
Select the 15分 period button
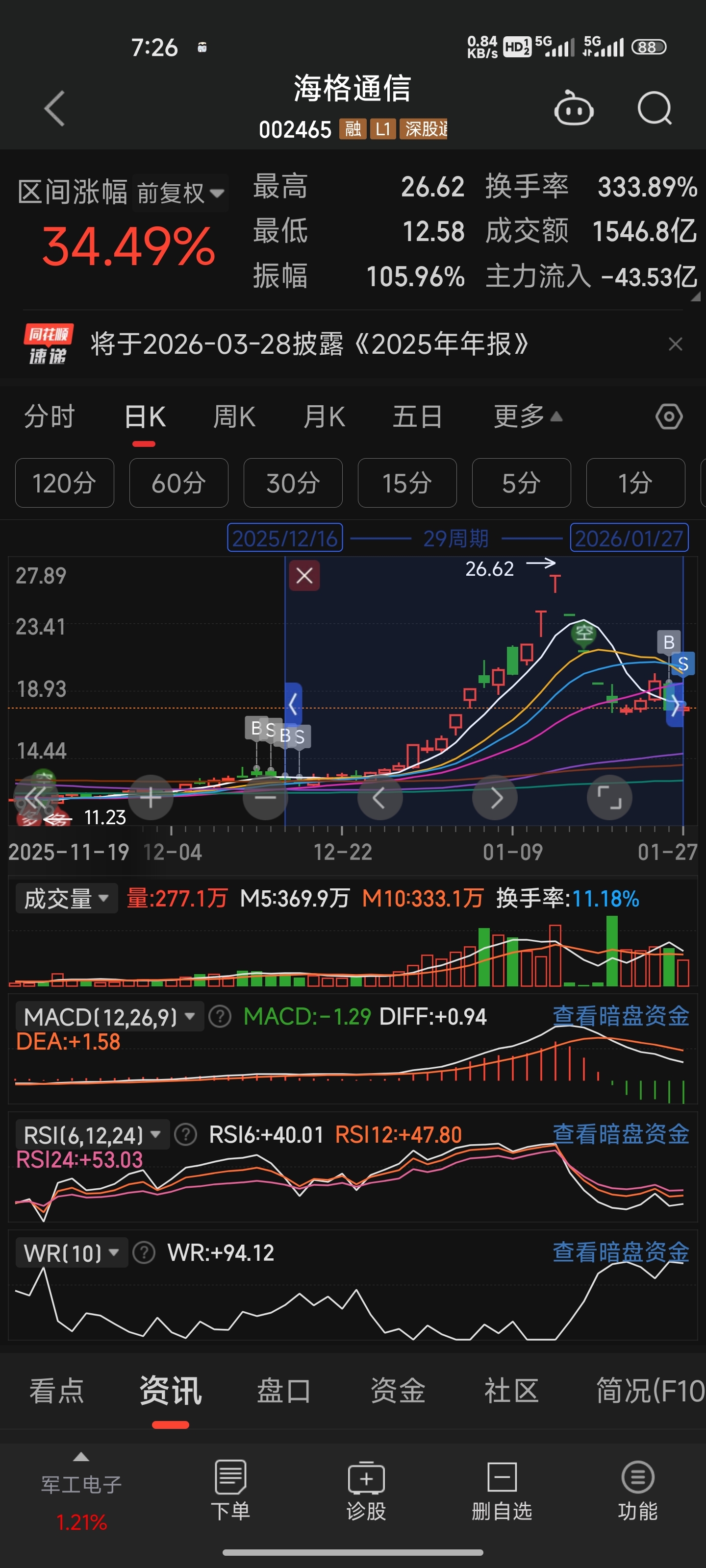pos(407,483)
